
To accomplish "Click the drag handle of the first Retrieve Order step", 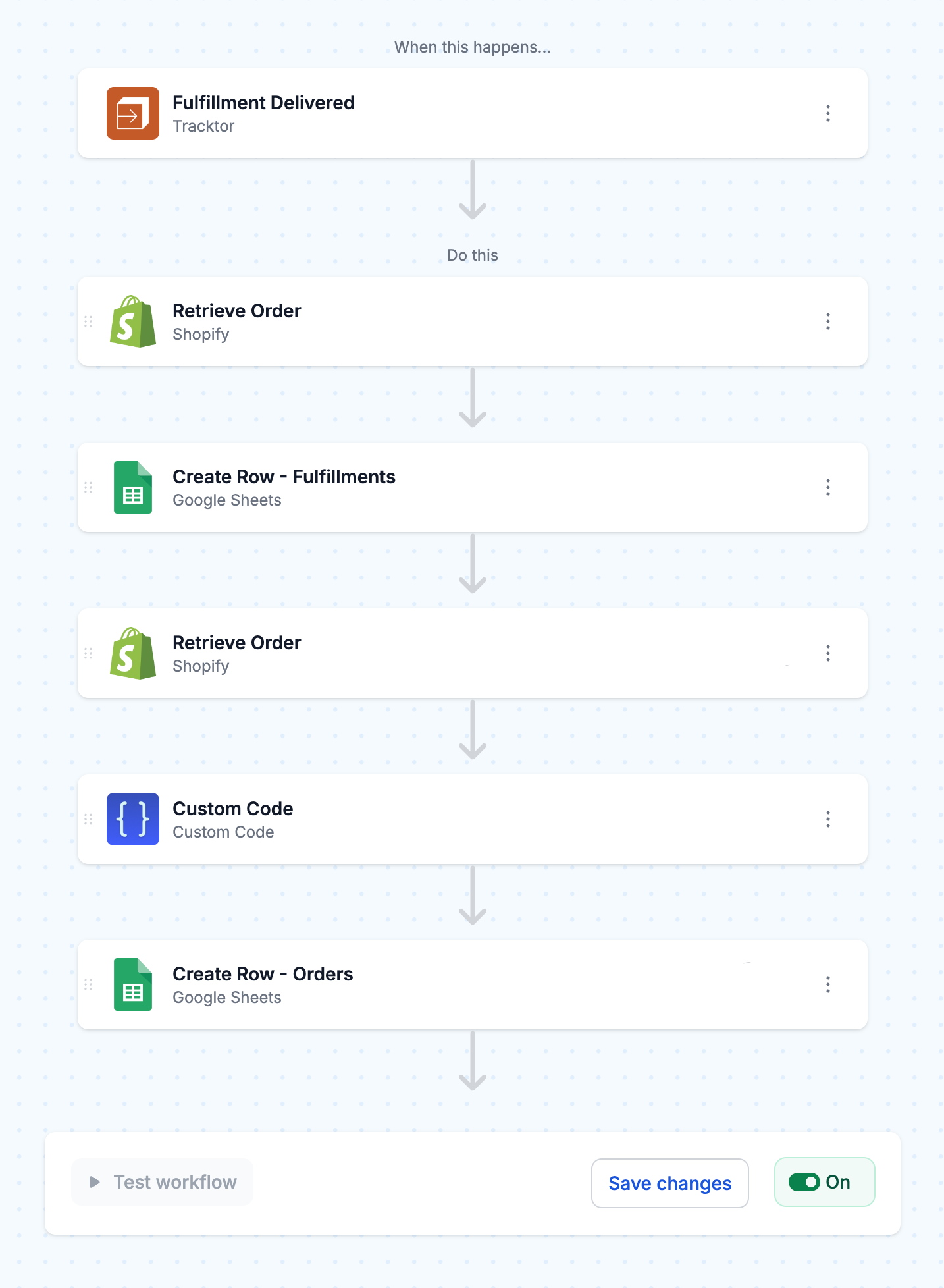I will [88, 321].
